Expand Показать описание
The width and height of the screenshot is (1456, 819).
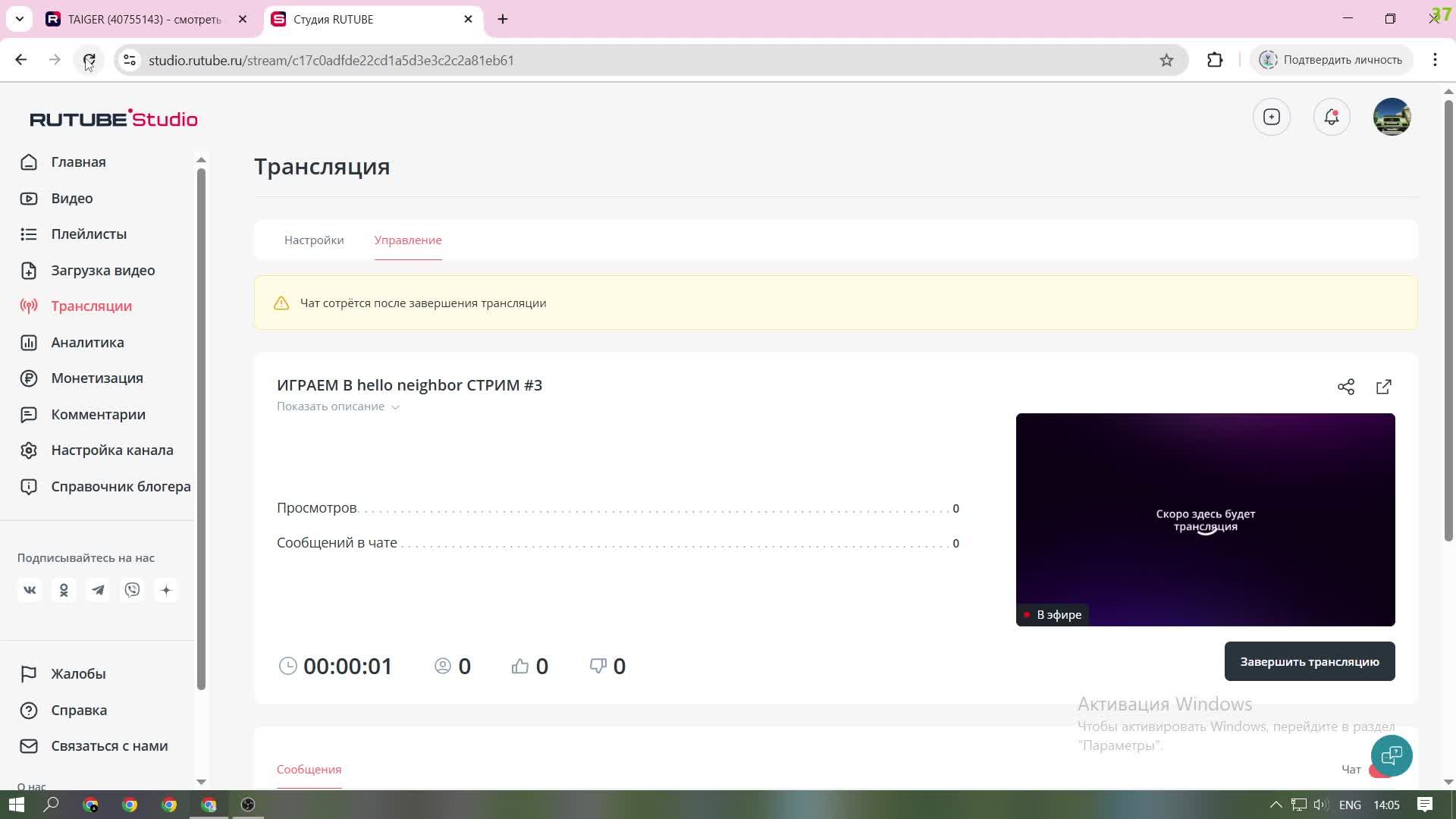[337, 406]
